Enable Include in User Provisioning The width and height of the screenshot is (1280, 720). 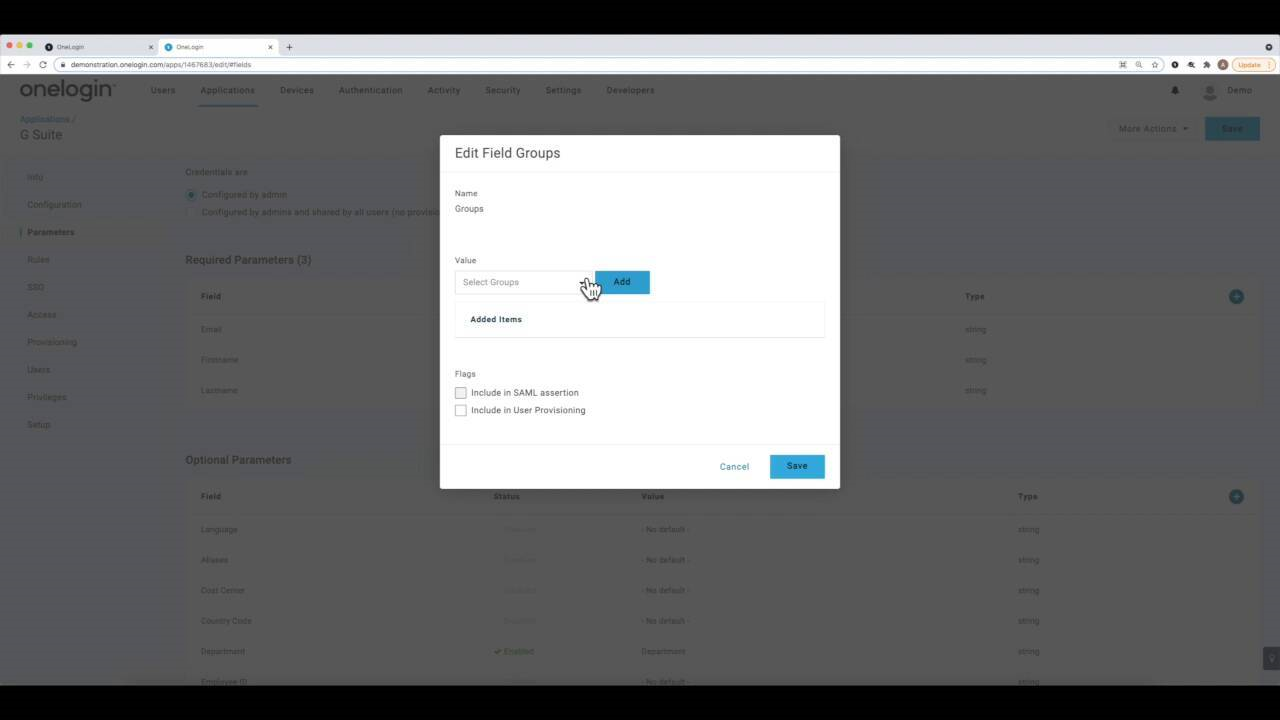tap(461, 410)
